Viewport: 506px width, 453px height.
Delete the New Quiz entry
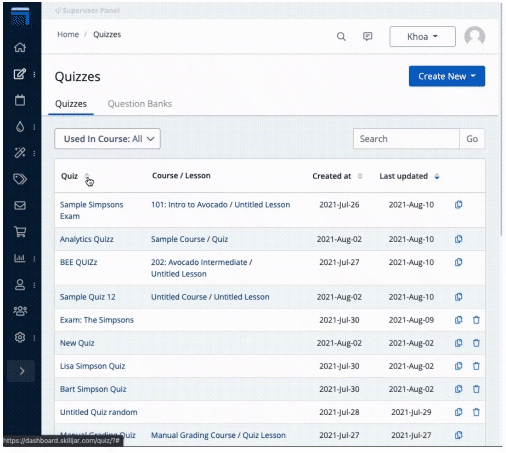pos(476,343)
